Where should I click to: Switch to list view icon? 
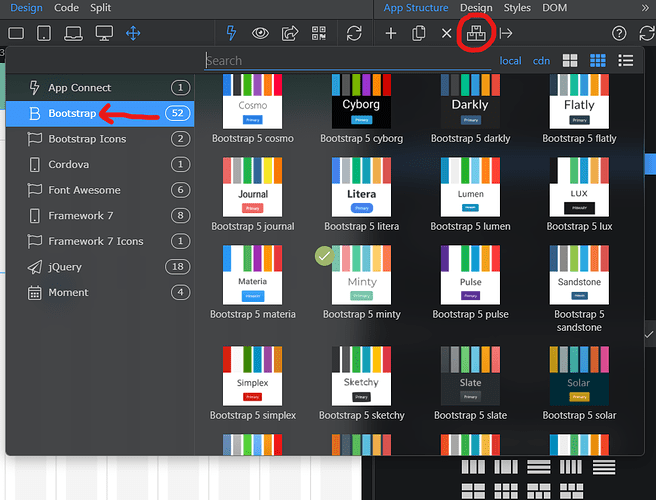tap(625, 61)
